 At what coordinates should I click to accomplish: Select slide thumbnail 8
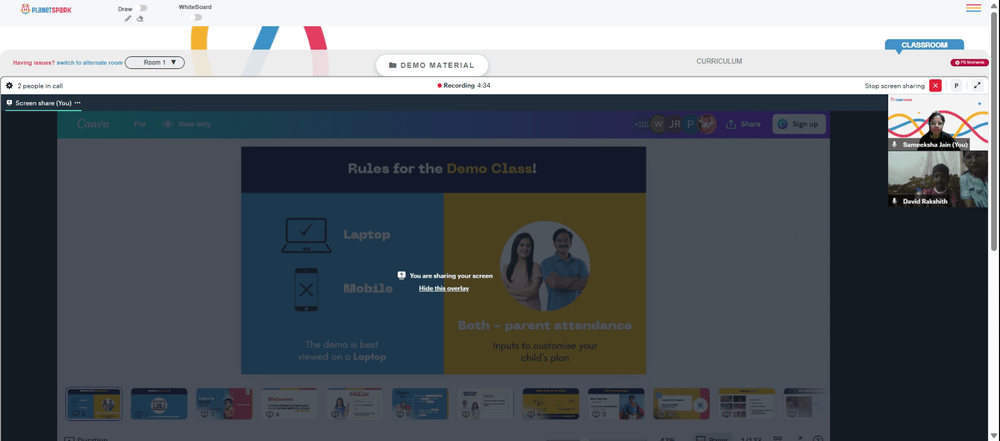click(x=550, y=403)
